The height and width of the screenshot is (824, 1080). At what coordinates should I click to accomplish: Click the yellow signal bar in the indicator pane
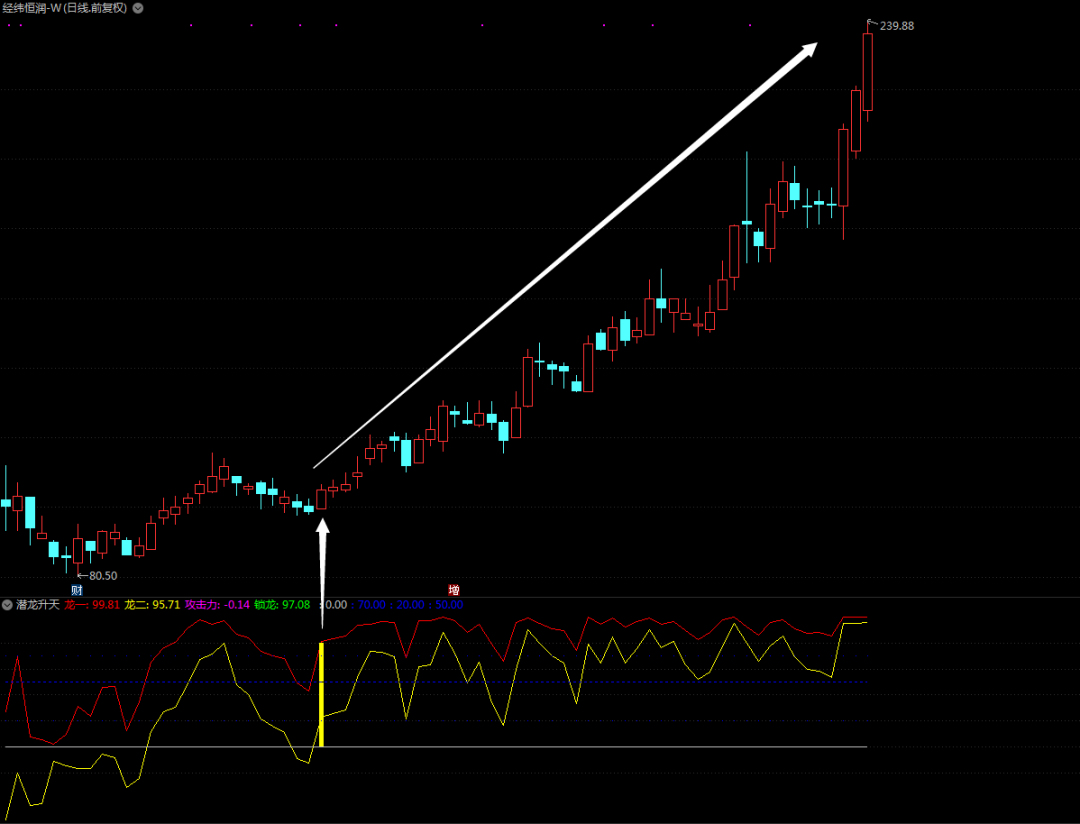[321, 694]
